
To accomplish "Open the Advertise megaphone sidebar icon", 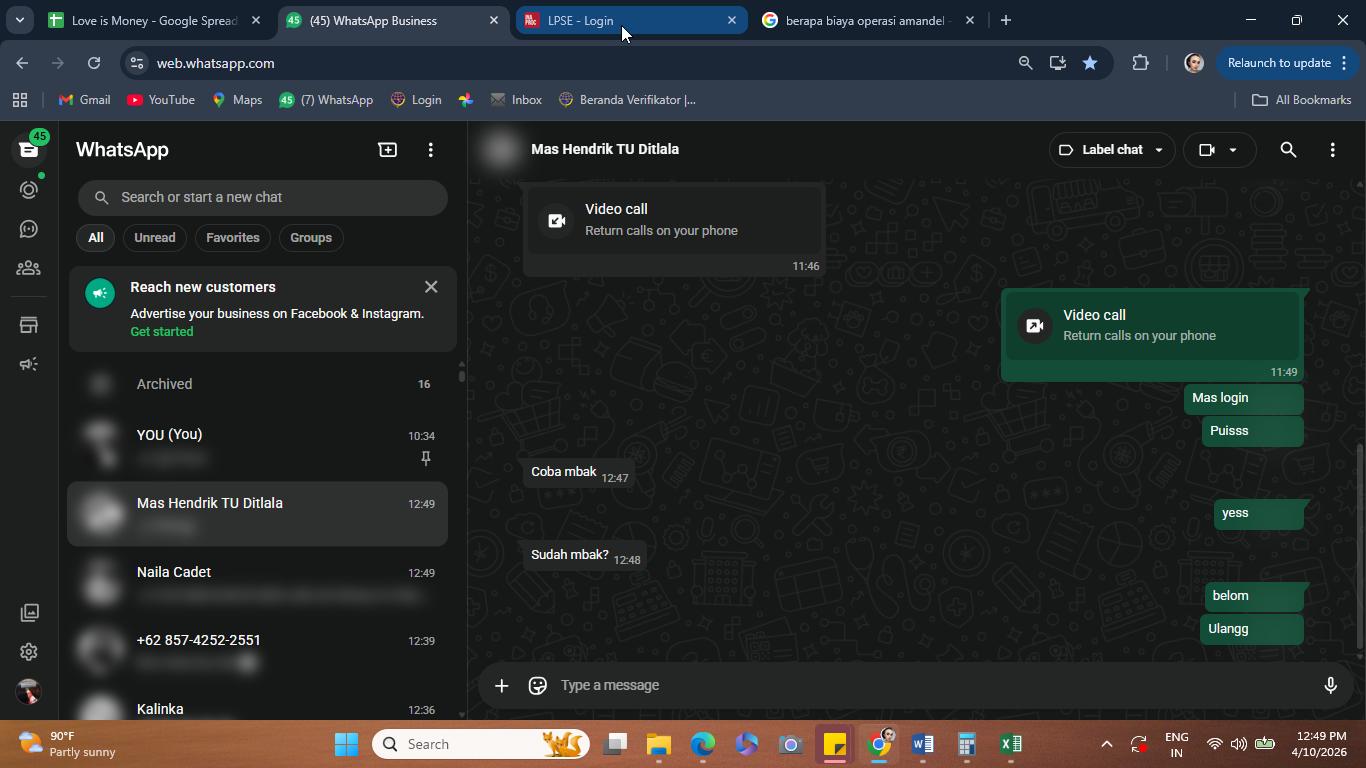I will 29,364.
